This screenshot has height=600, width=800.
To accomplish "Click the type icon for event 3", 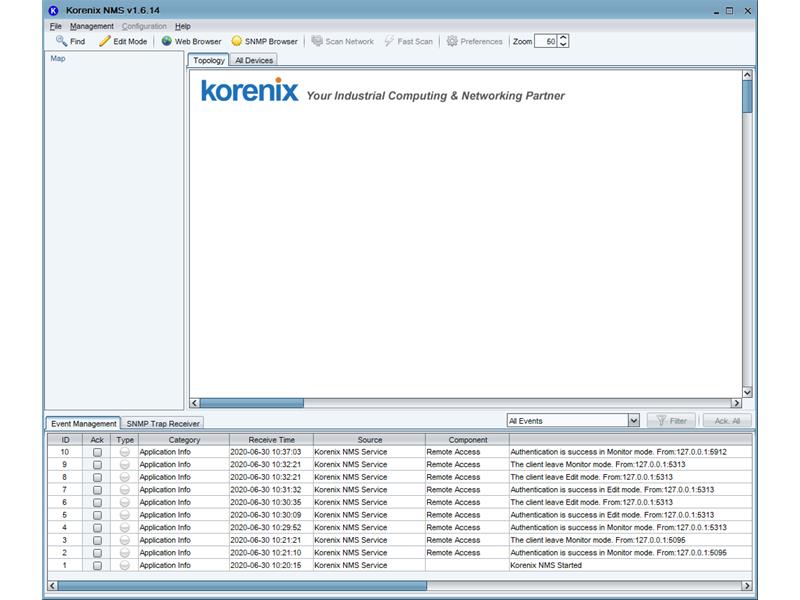I will point(124,540).
